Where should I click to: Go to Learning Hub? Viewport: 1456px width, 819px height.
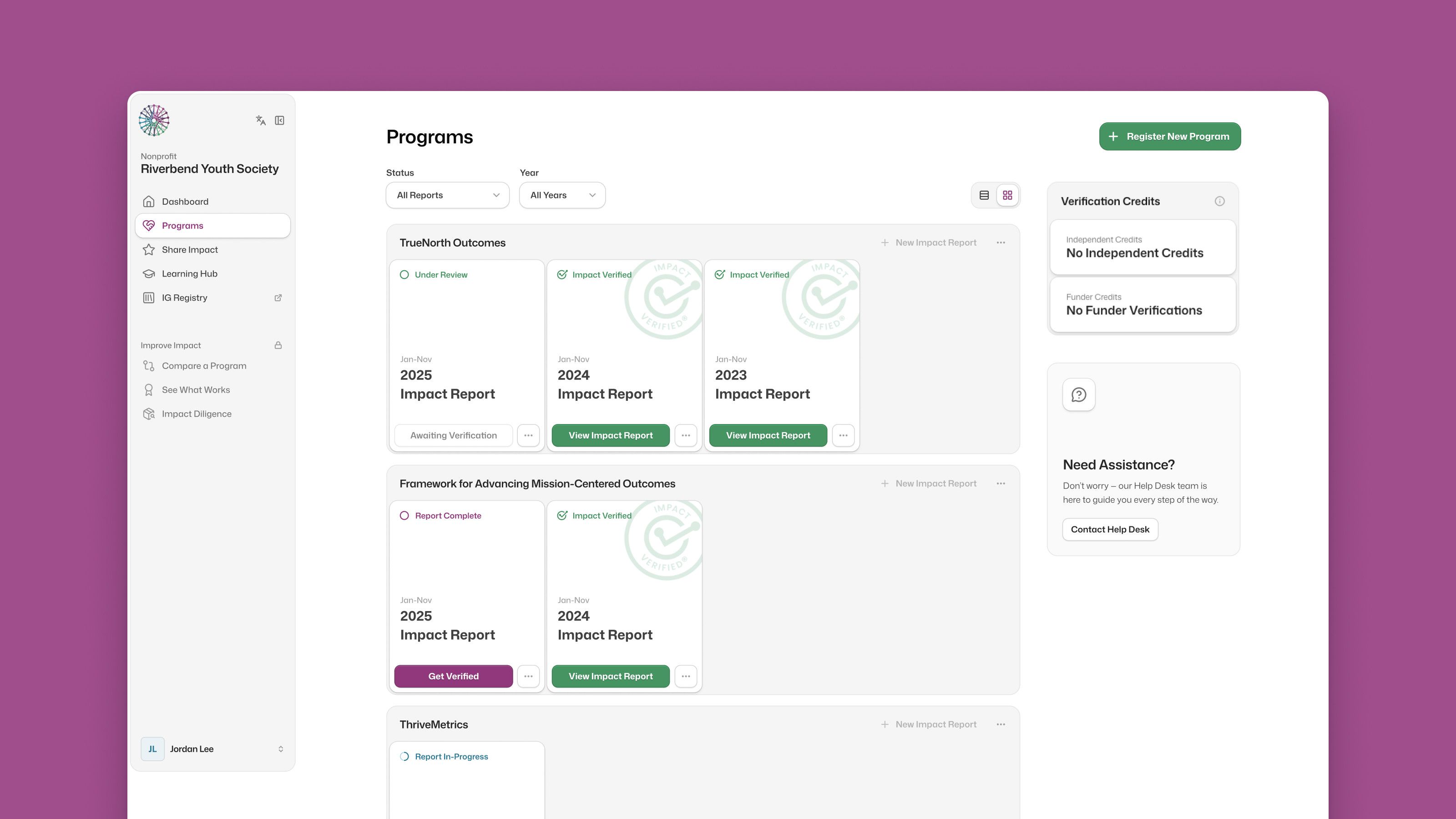point(212,273)
